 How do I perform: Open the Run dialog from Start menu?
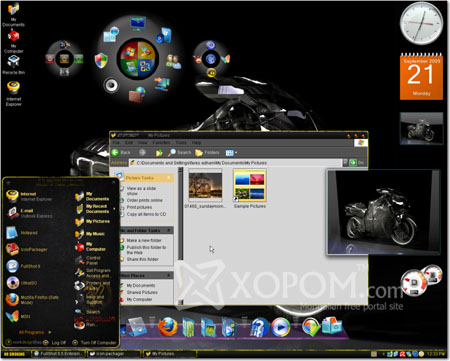(x=86, y=324)
